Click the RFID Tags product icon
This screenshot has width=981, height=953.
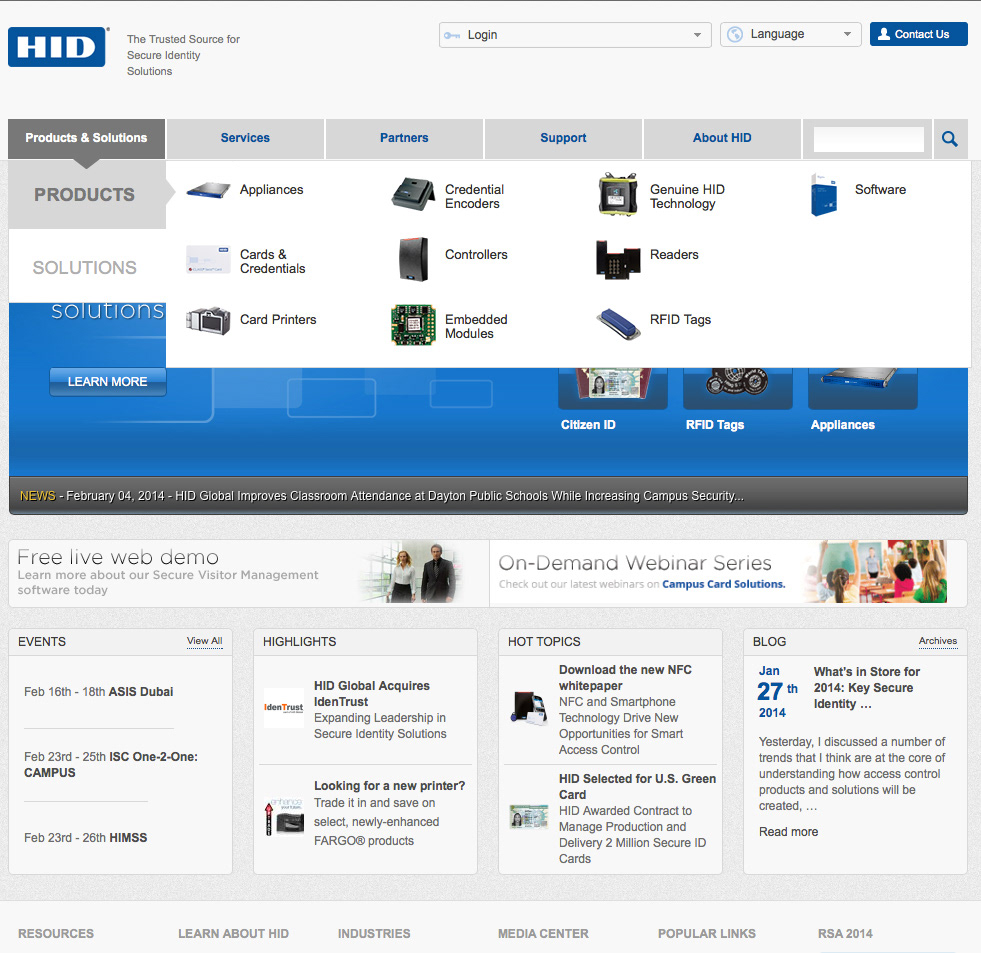[x=618, y=322]
